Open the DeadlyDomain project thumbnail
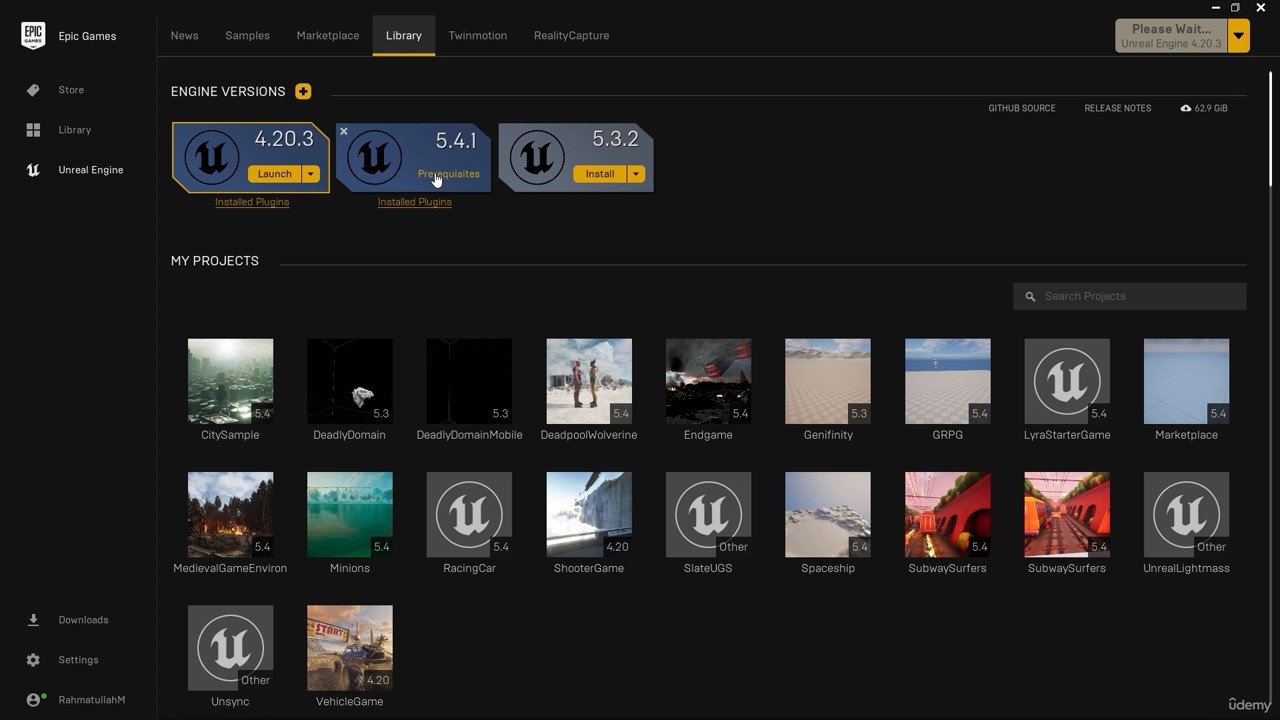 click(x=350, y=381)
